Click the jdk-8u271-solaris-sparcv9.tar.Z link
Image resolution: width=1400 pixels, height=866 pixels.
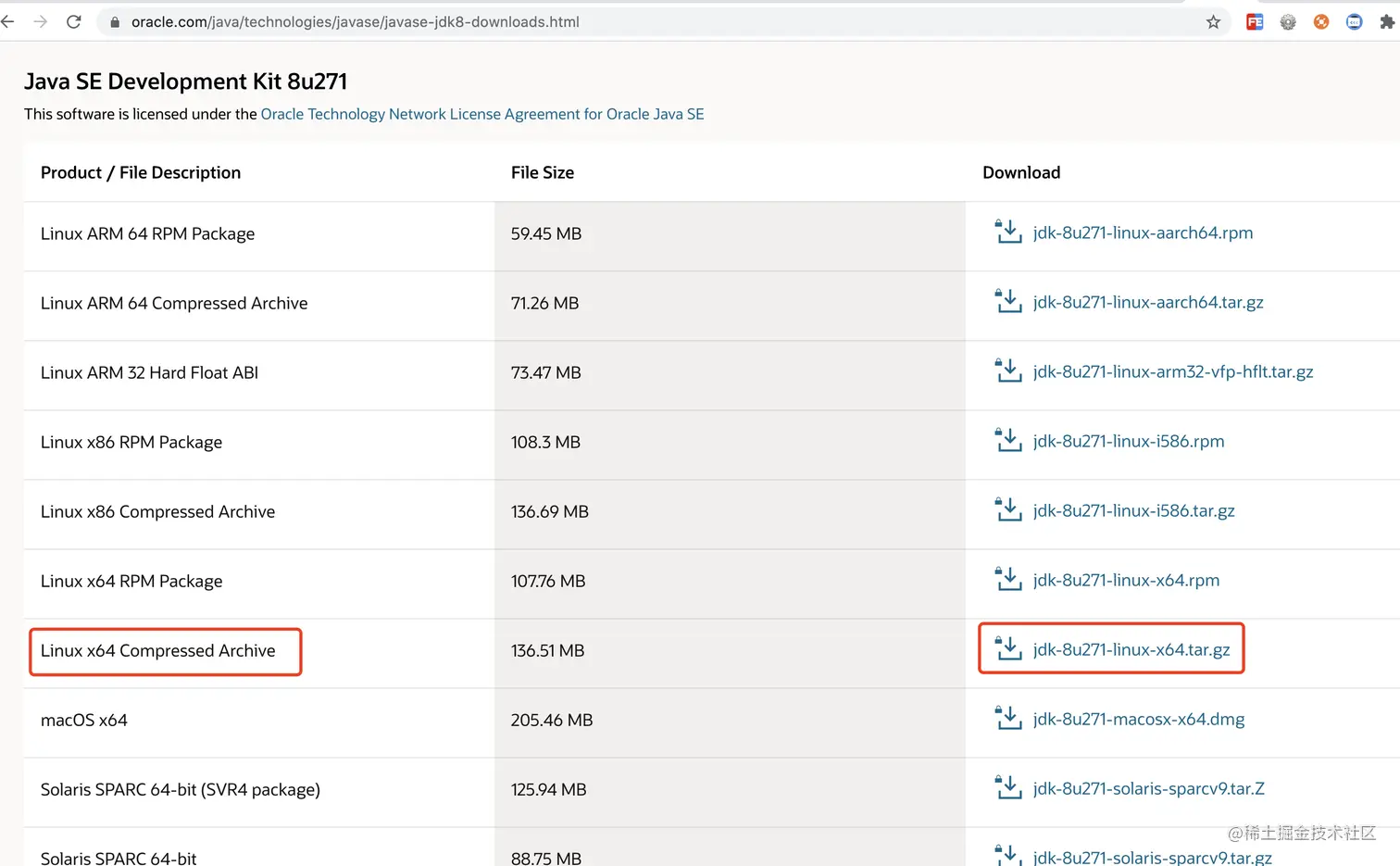1148,788
